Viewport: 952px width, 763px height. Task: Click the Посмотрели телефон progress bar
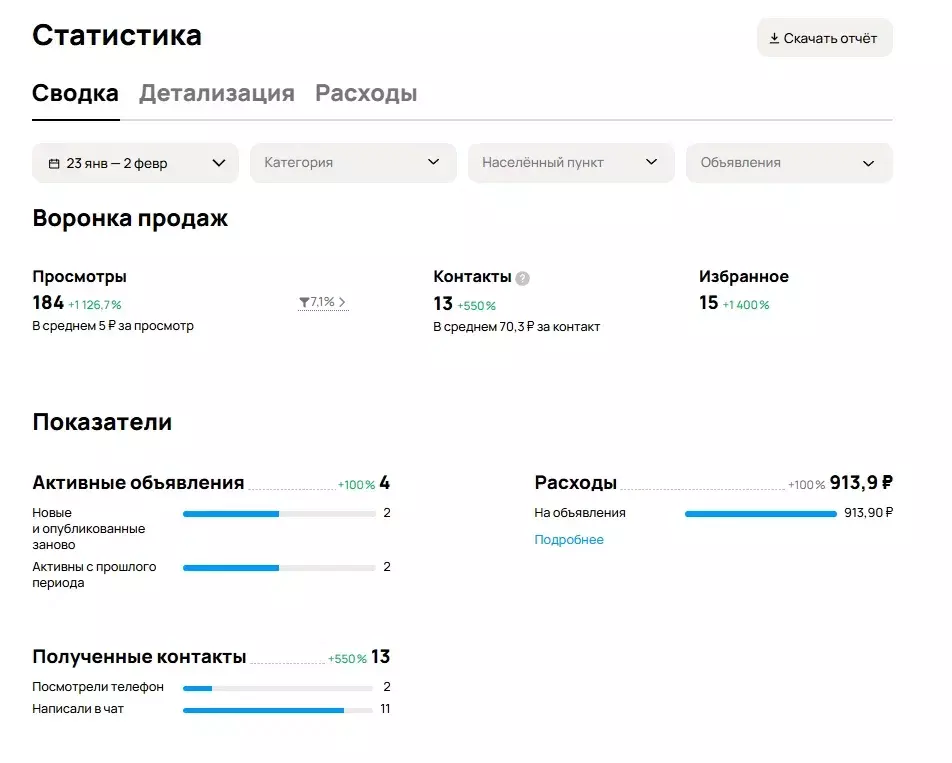(x=277, y=688)
